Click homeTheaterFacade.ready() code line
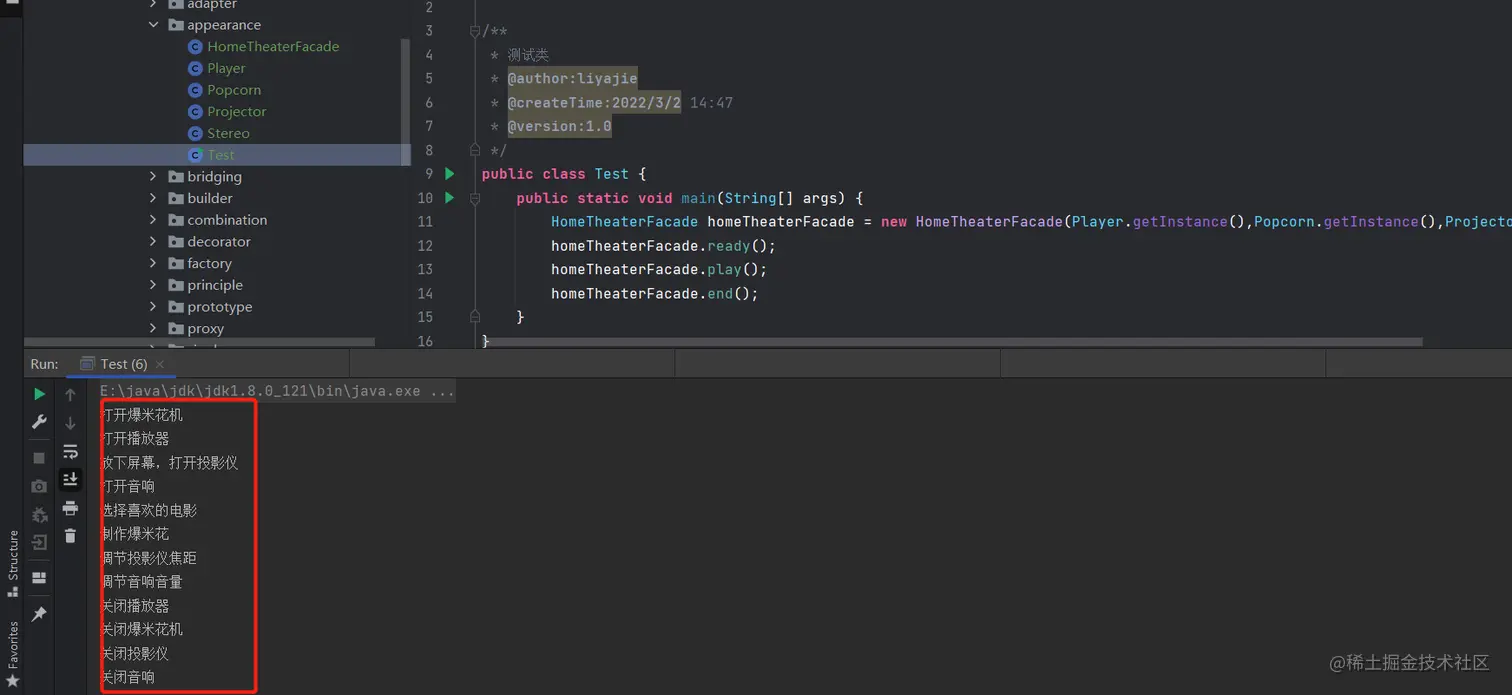 pos(663,246)
